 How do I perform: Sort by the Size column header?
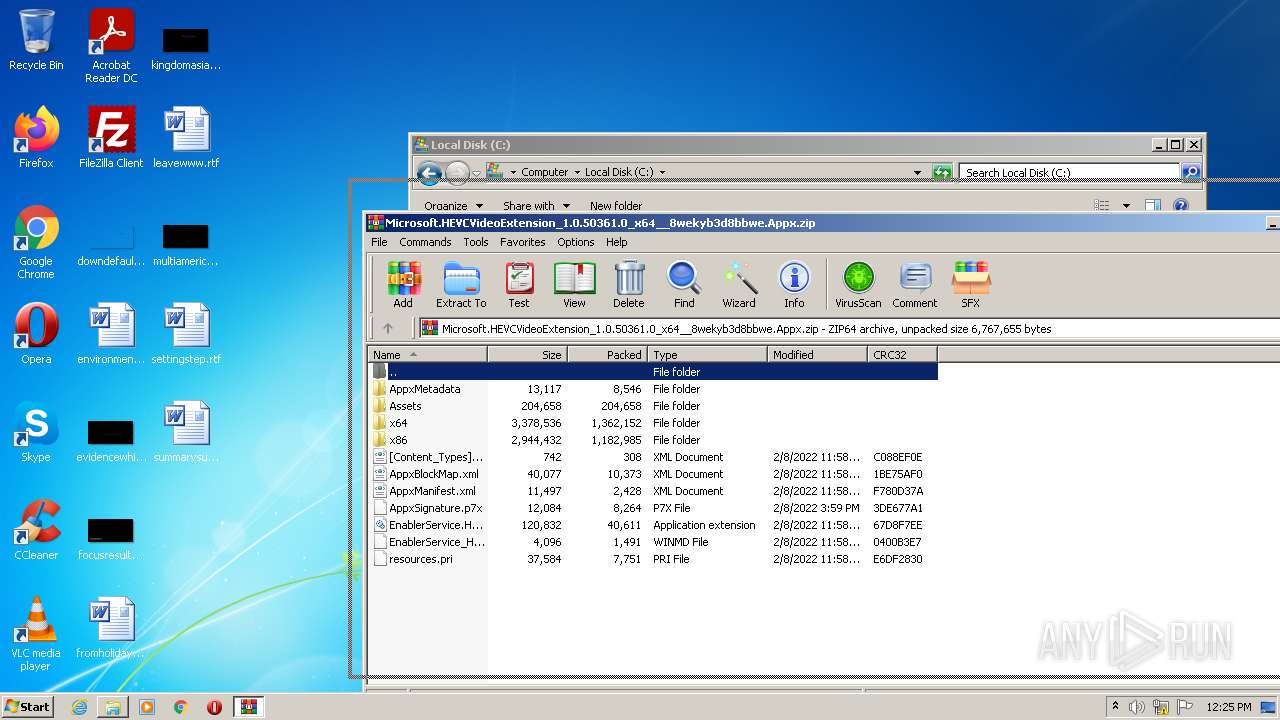527,355
